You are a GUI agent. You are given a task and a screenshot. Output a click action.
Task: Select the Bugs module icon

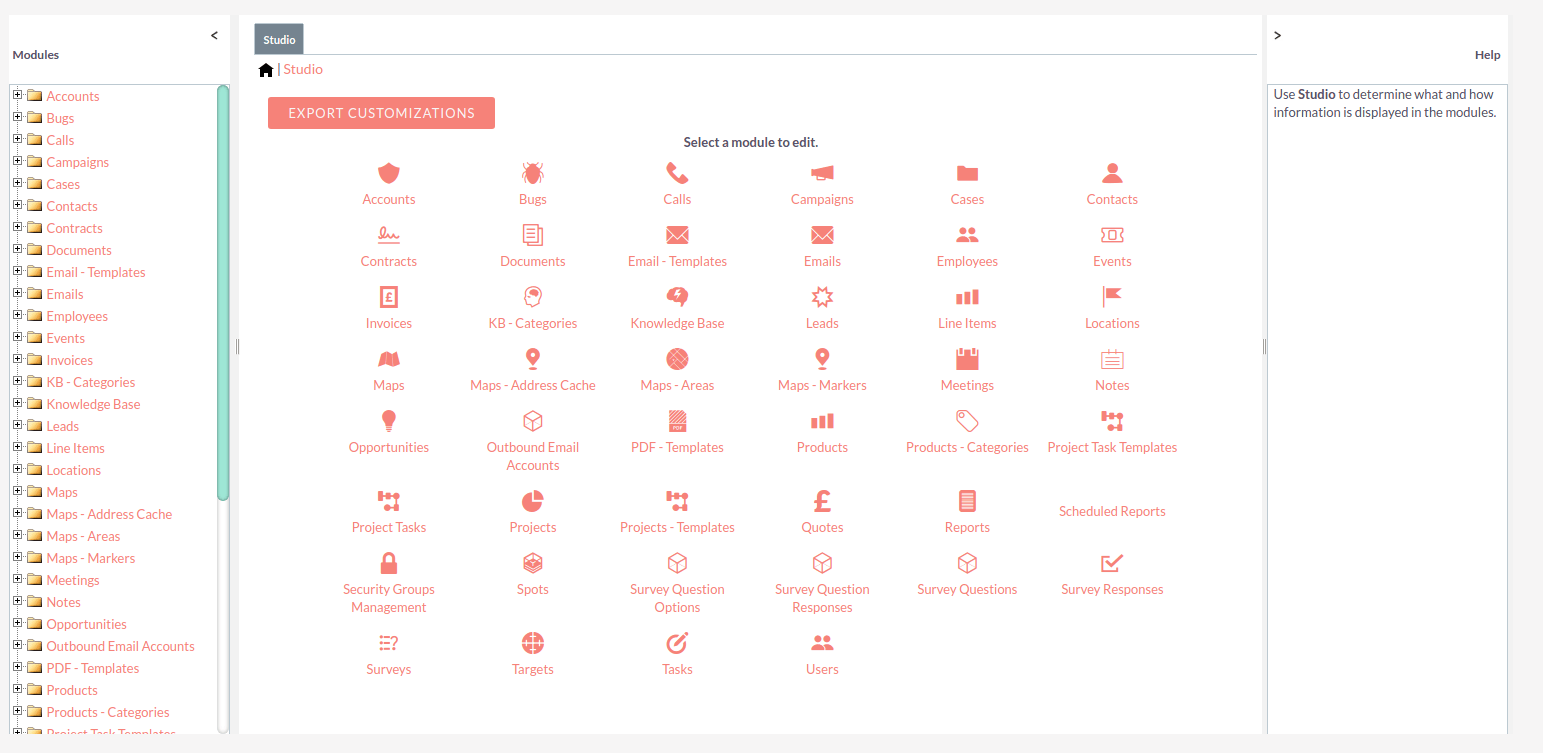[x=532, y=172]
